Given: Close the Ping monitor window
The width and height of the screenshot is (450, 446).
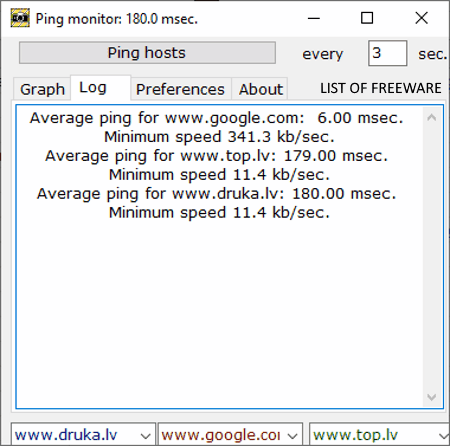Looking at the screenshot, I should (422, 18).
